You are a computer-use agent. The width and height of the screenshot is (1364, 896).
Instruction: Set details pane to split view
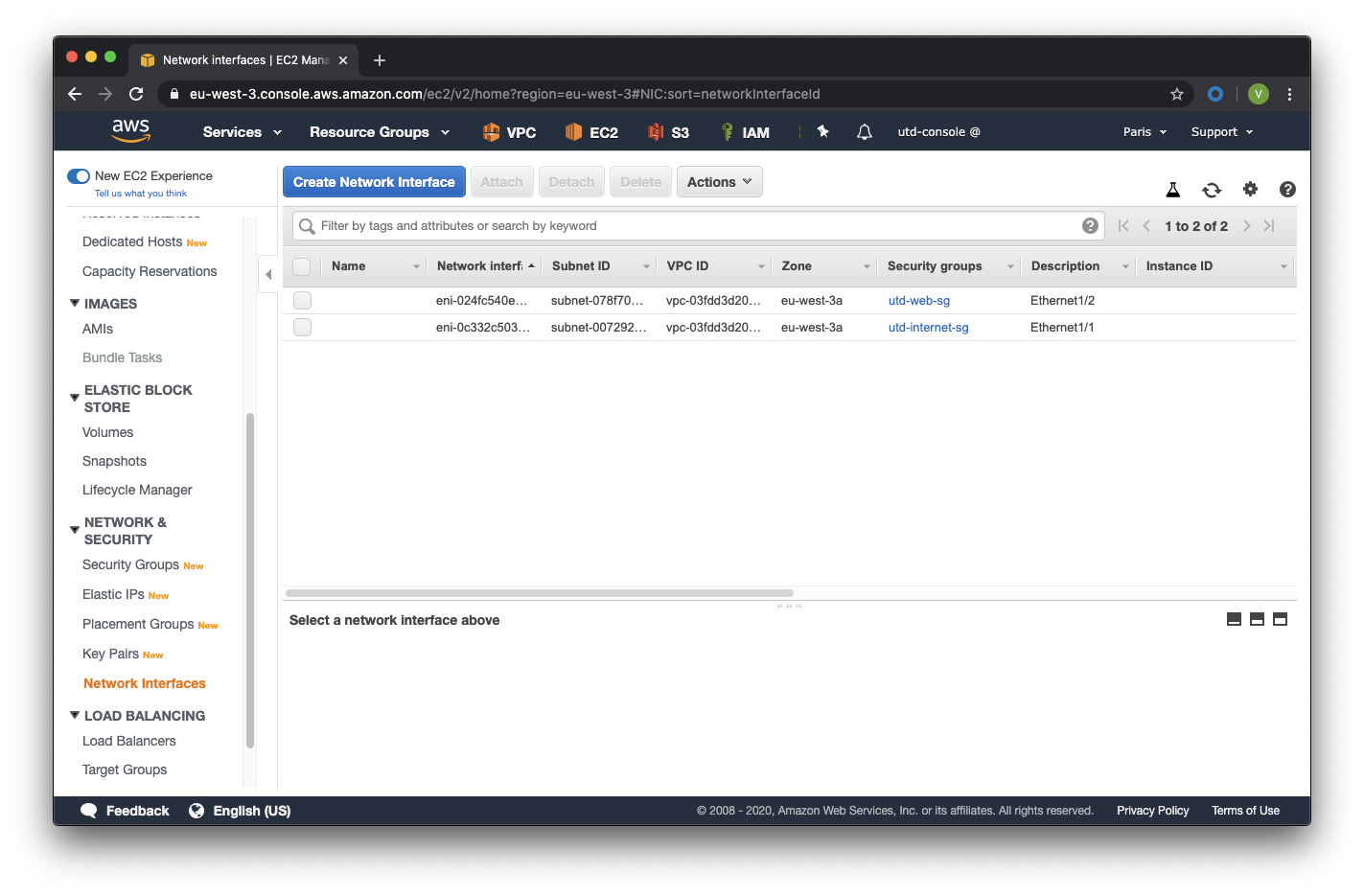pos(1257,619)
